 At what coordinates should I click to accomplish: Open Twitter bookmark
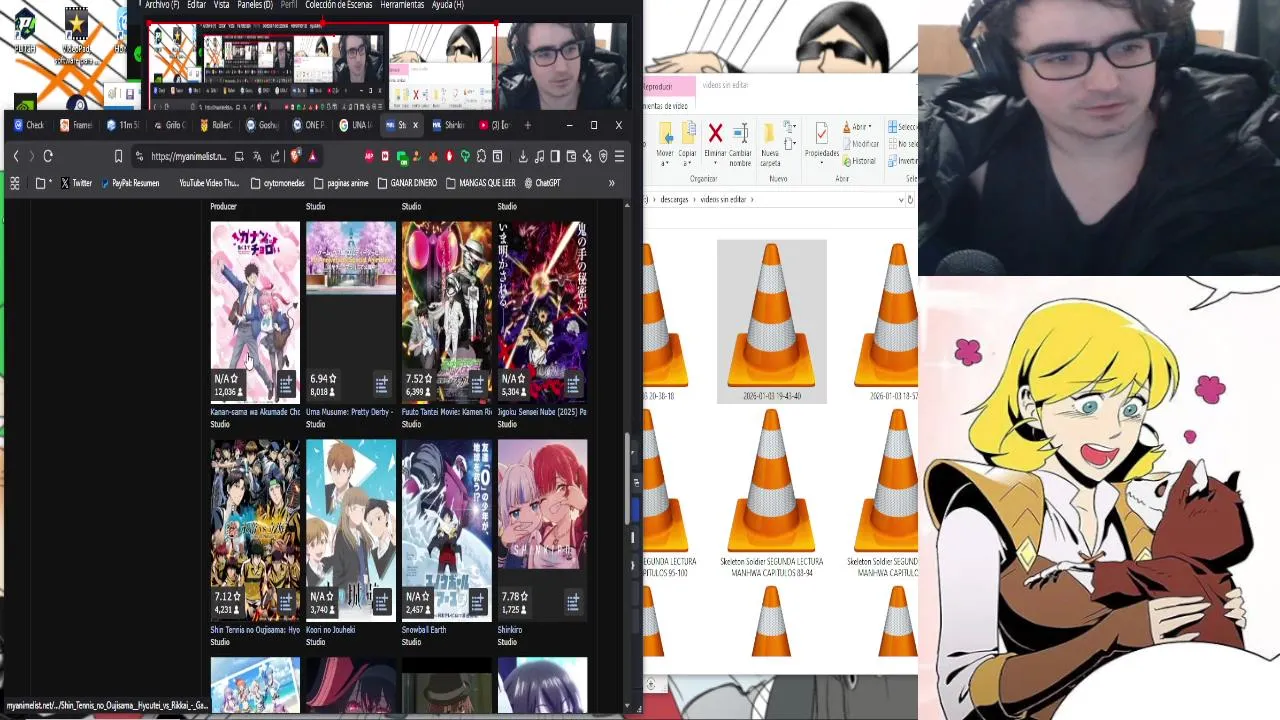[x=76, y=183]
